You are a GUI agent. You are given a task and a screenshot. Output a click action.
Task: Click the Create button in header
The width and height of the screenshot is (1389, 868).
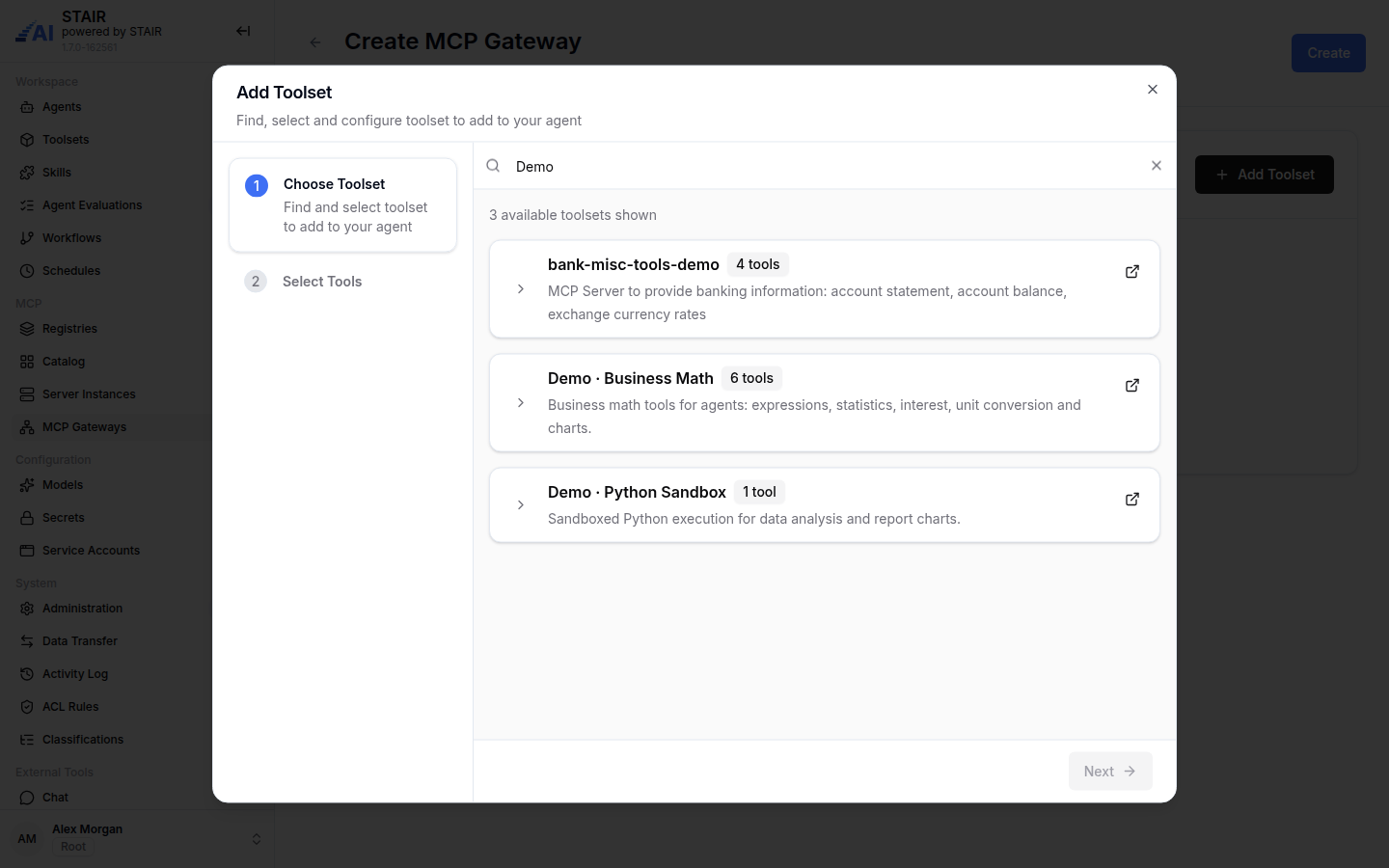(x=1328, y=53)
